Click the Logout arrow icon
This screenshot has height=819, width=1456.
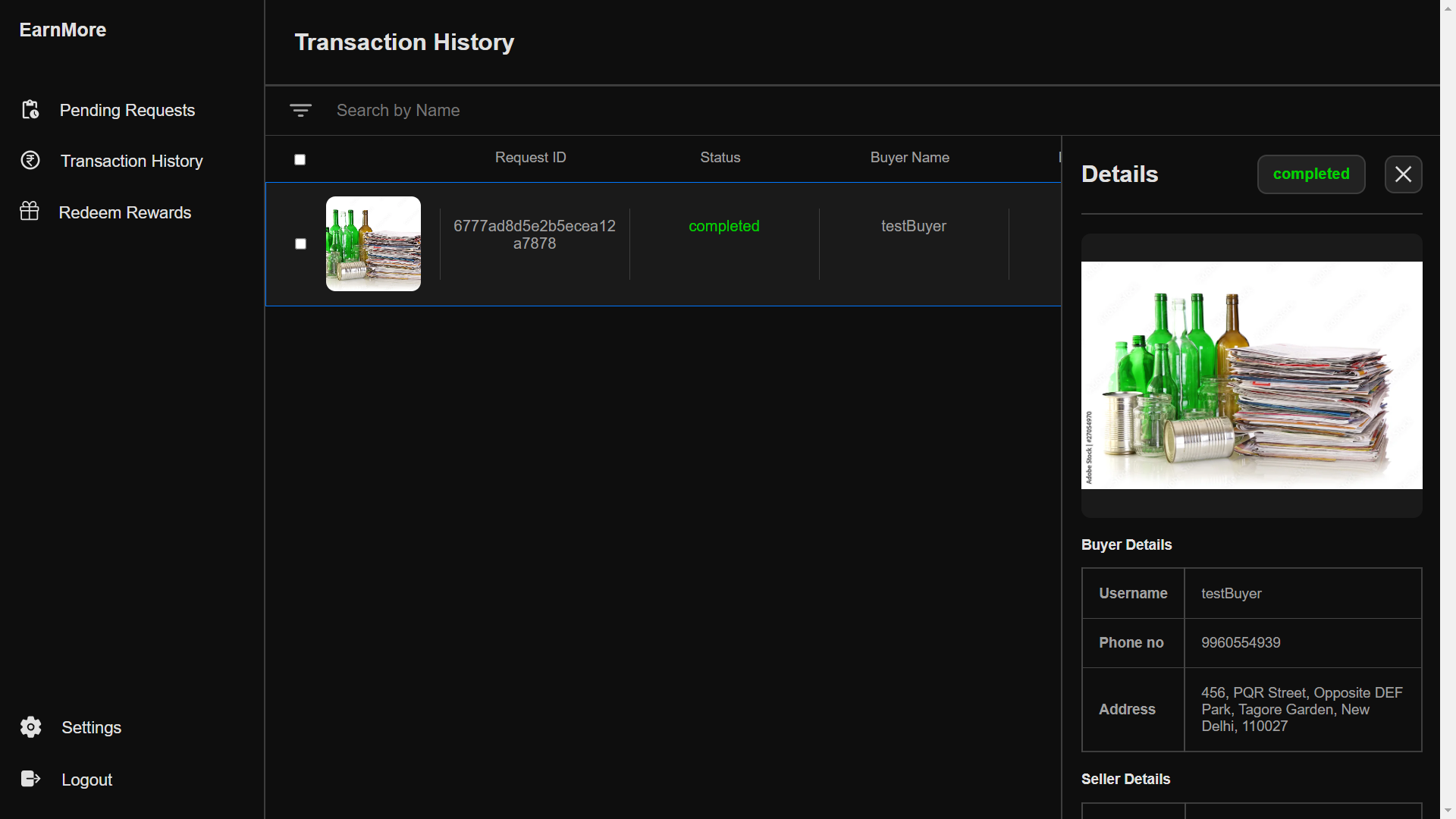[30, 779]
